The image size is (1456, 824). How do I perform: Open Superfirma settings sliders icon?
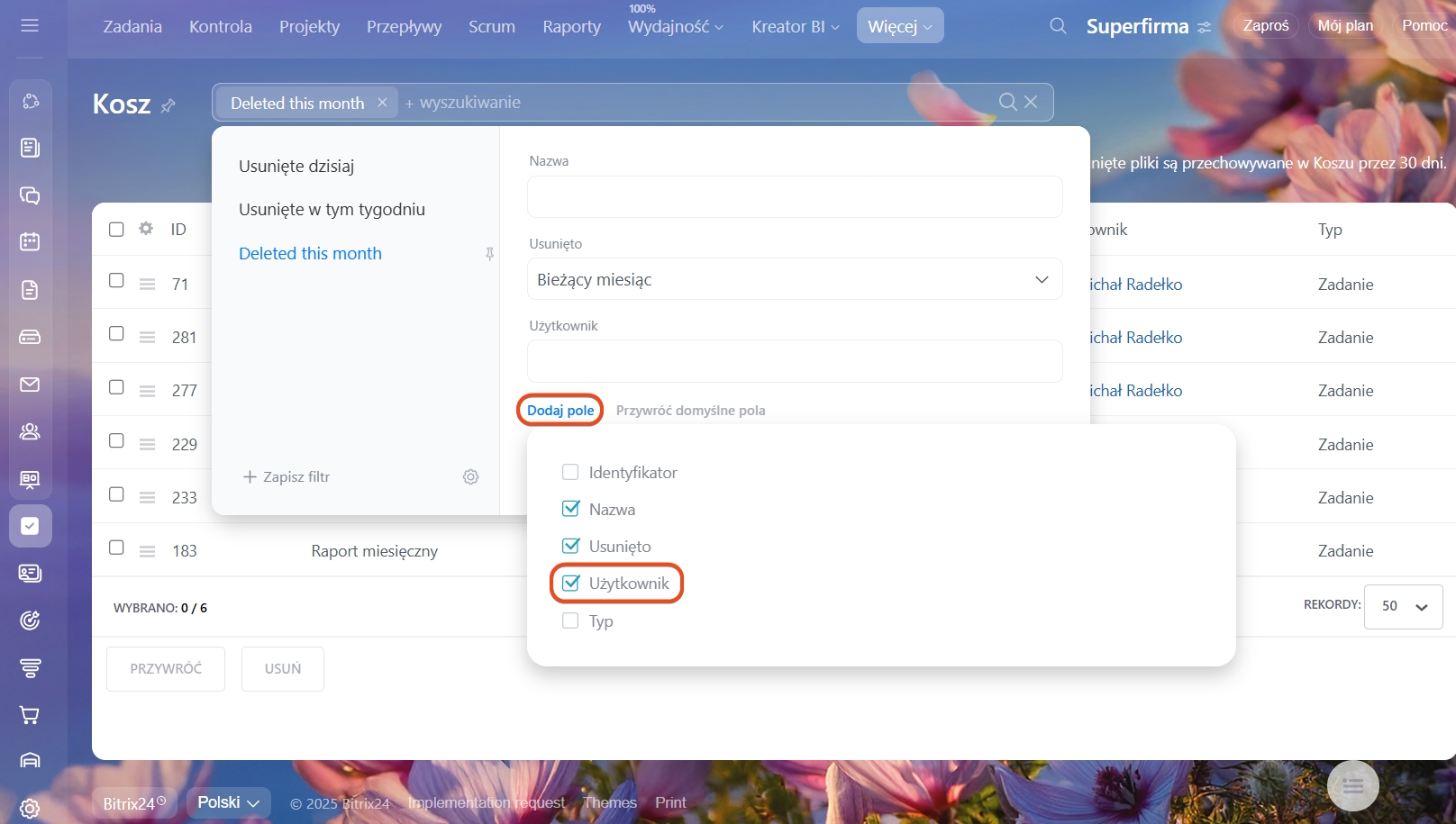pos(1205,28)
